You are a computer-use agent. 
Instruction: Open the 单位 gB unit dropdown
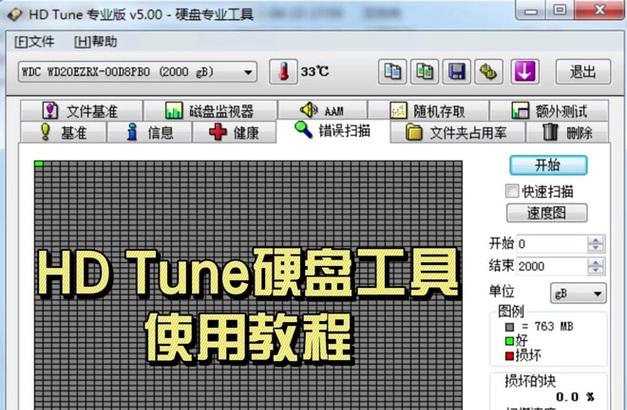(578, 294)
